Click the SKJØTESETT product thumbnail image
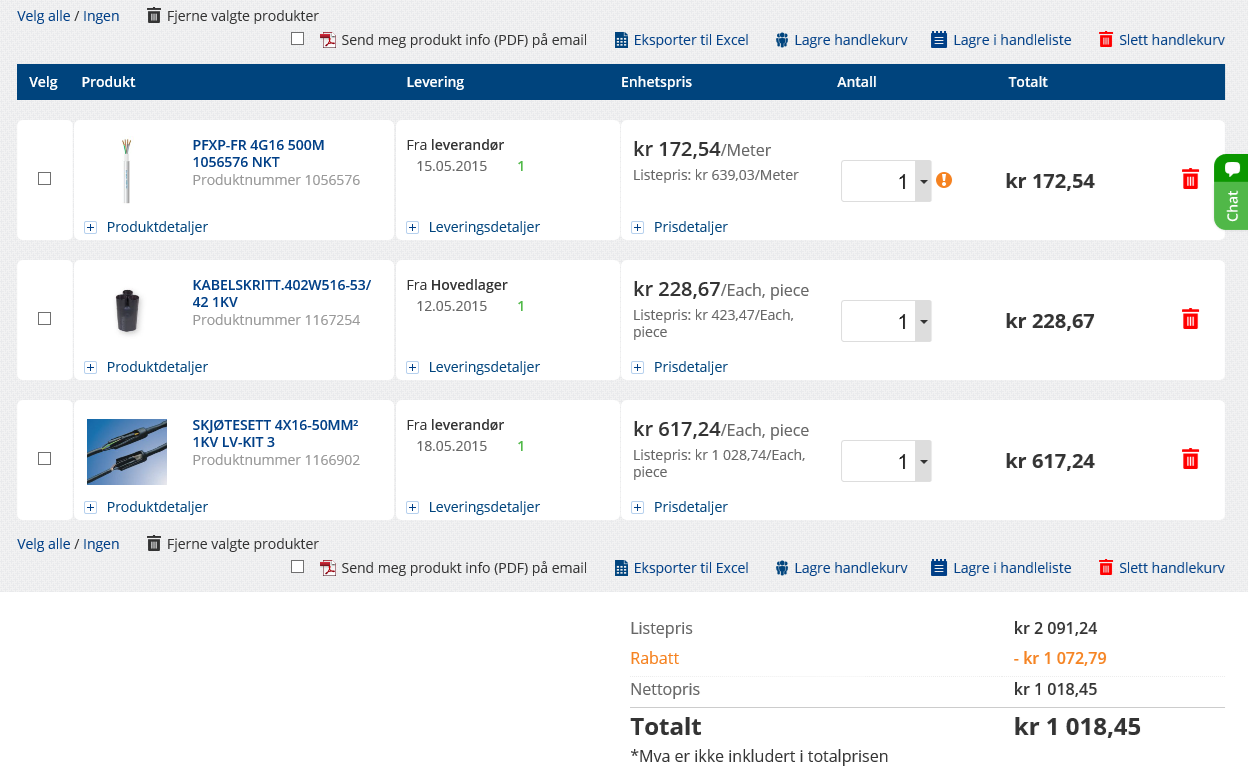 (127, 452)
